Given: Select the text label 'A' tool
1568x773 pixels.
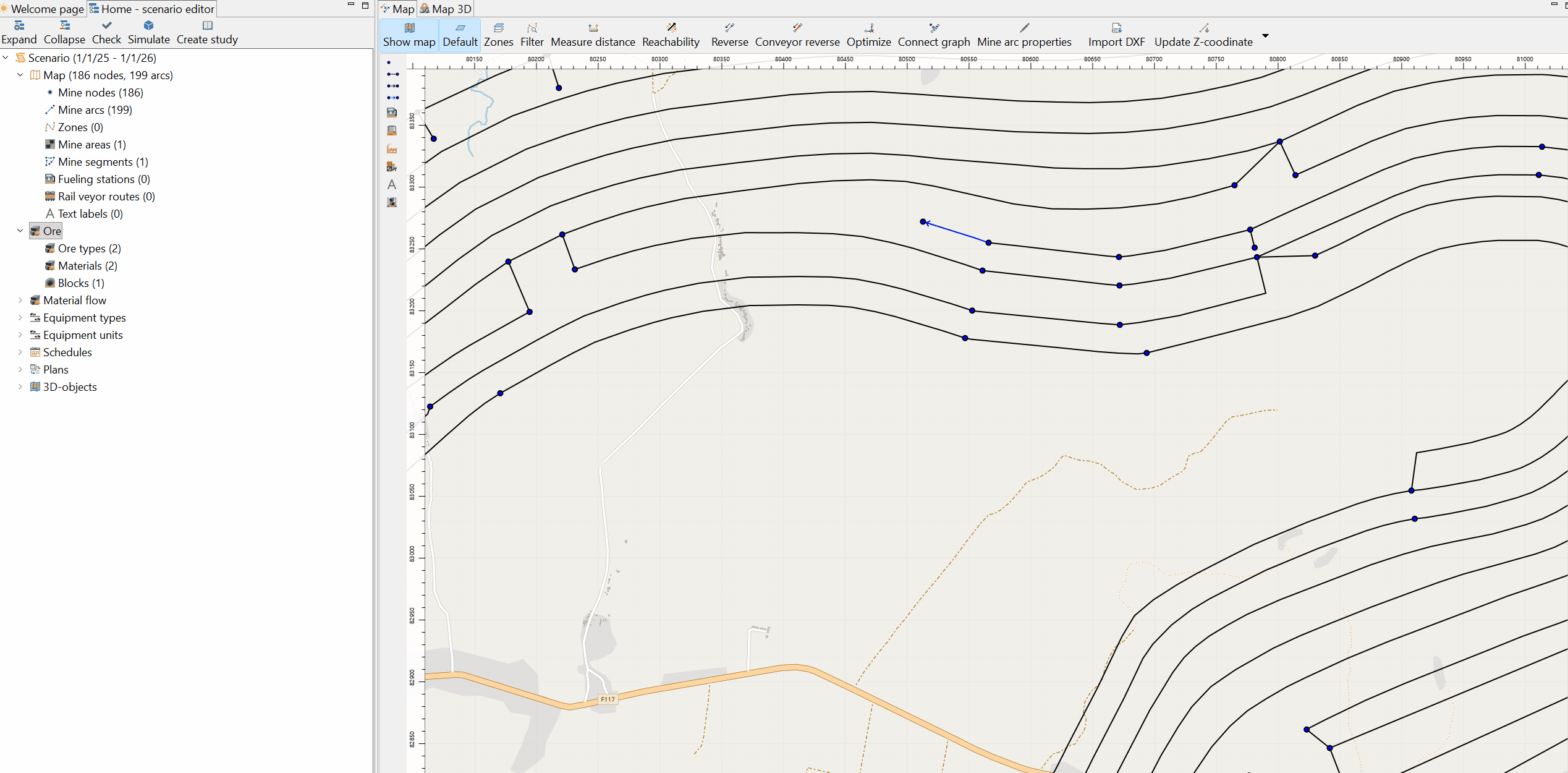Looking at the screenshot, I should click(x=392, y=184).
